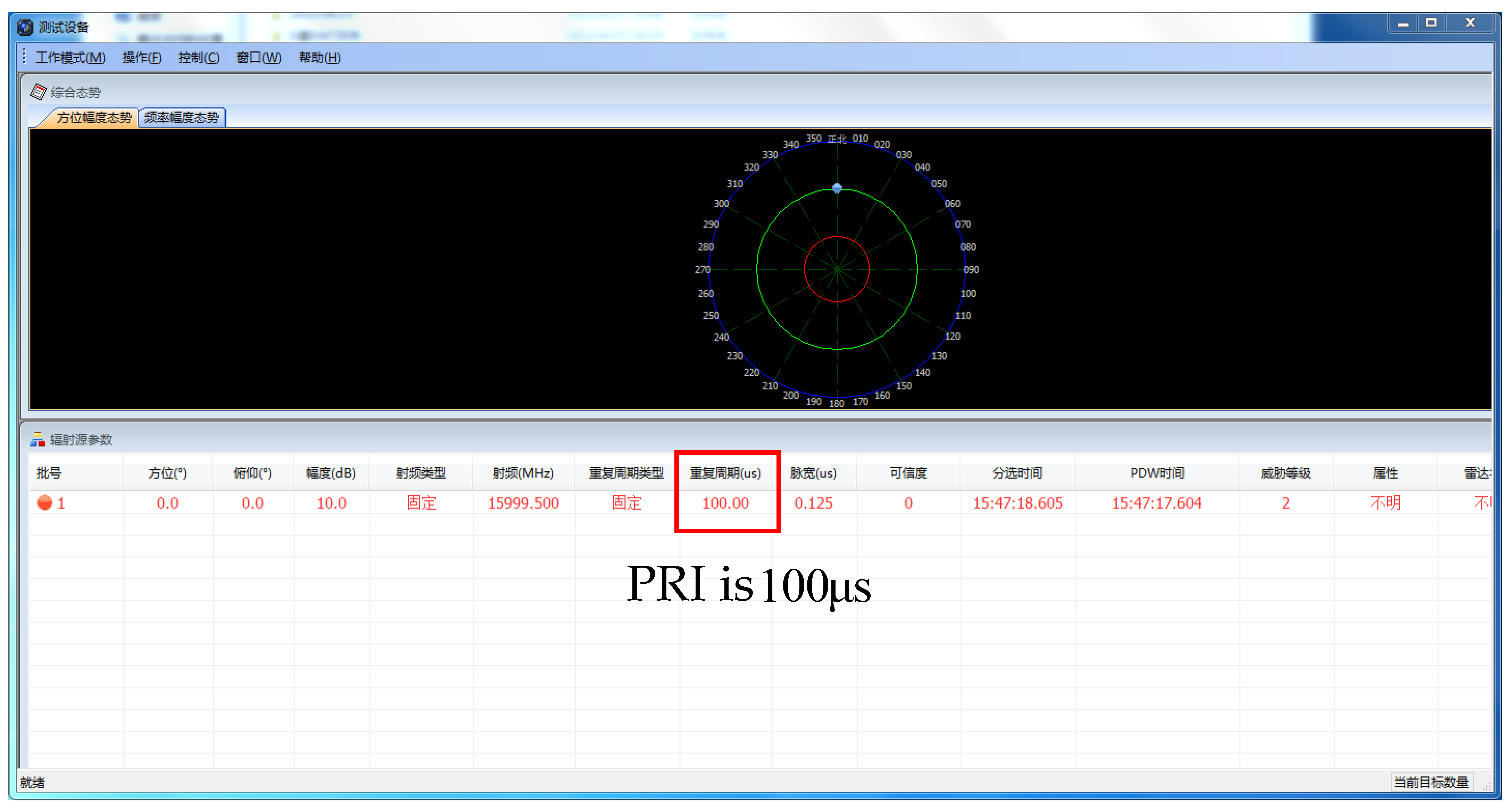
Task: Click the 综合态势 panel icon
Action: coord(38,92)
